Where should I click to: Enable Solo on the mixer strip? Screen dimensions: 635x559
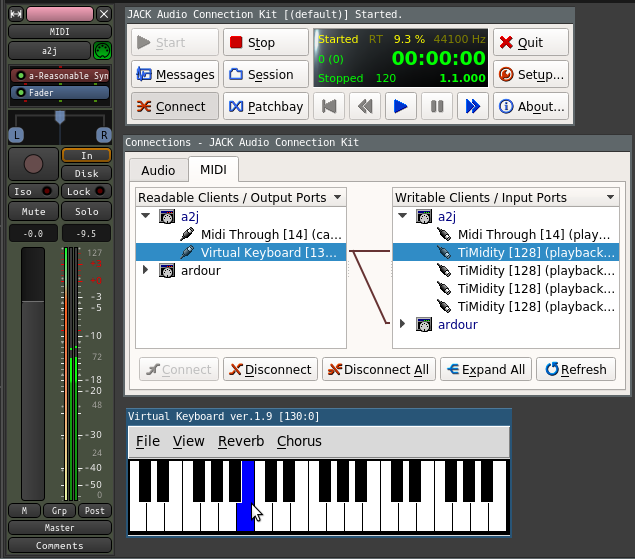click(x=86, y=212)
